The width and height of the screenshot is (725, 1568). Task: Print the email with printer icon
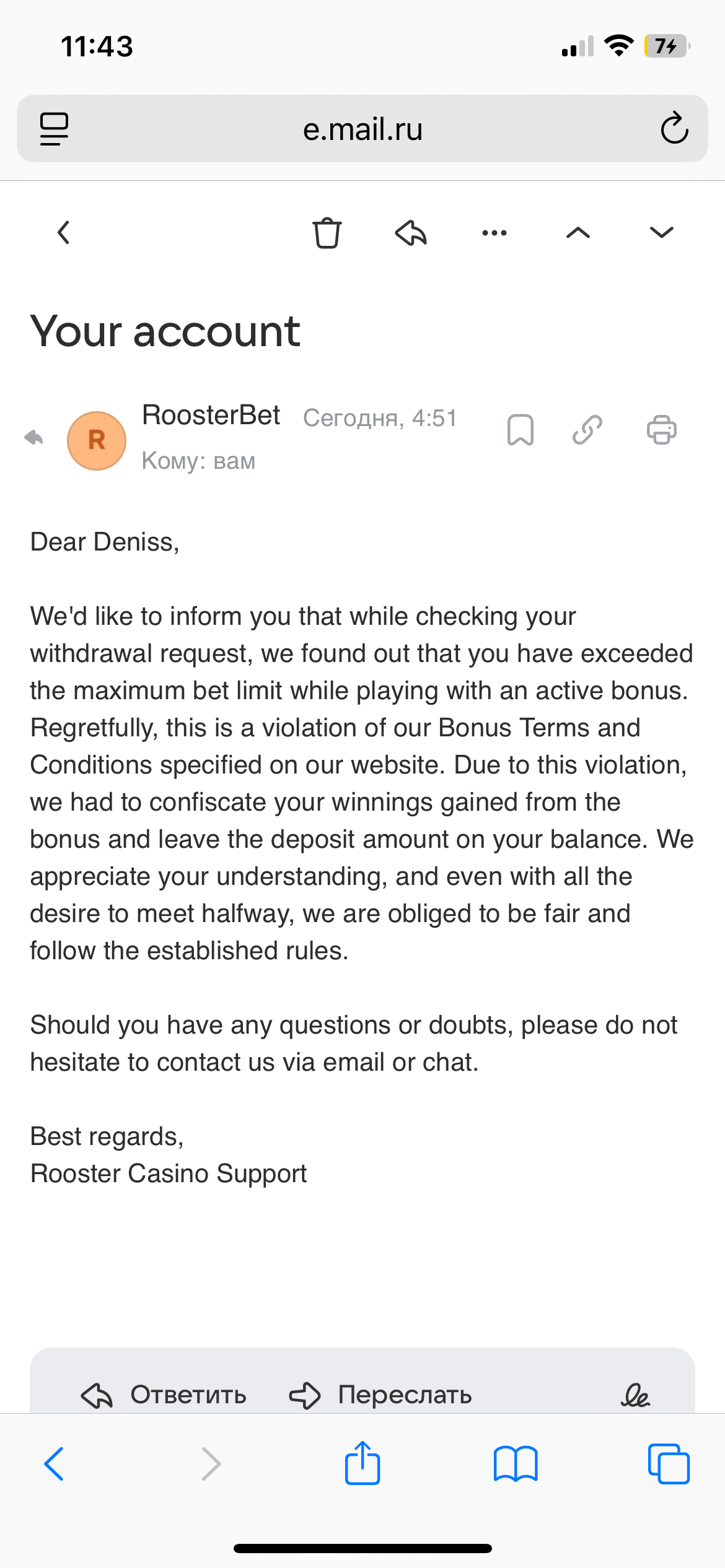pos(662,430)
